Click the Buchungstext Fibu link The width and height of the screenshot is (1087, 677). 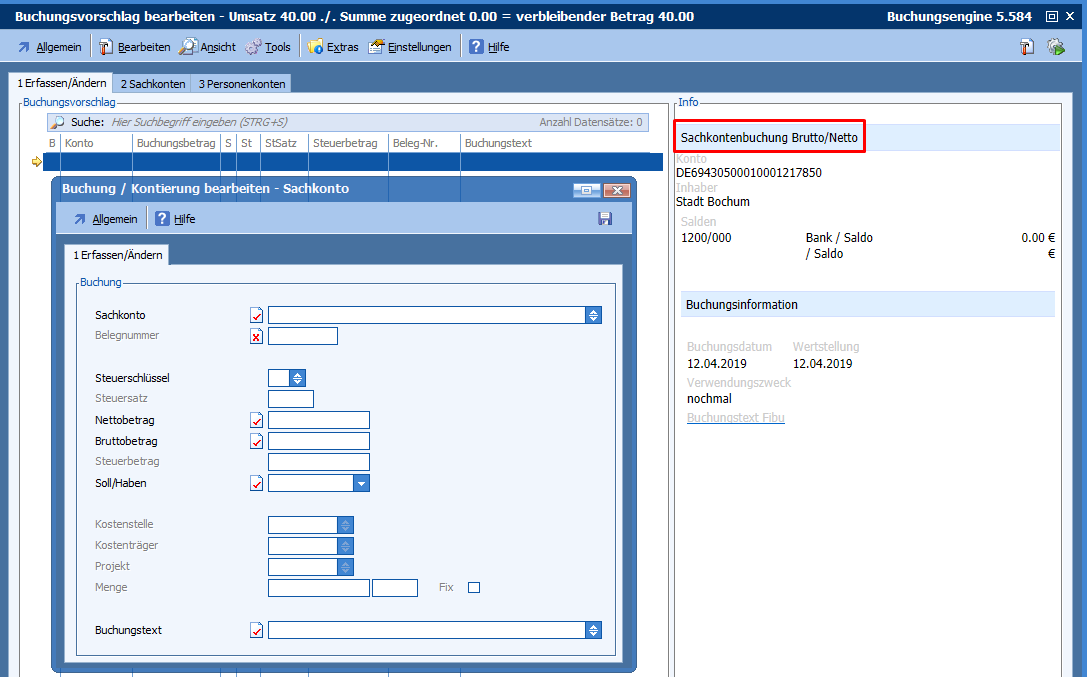coord(735,418)
